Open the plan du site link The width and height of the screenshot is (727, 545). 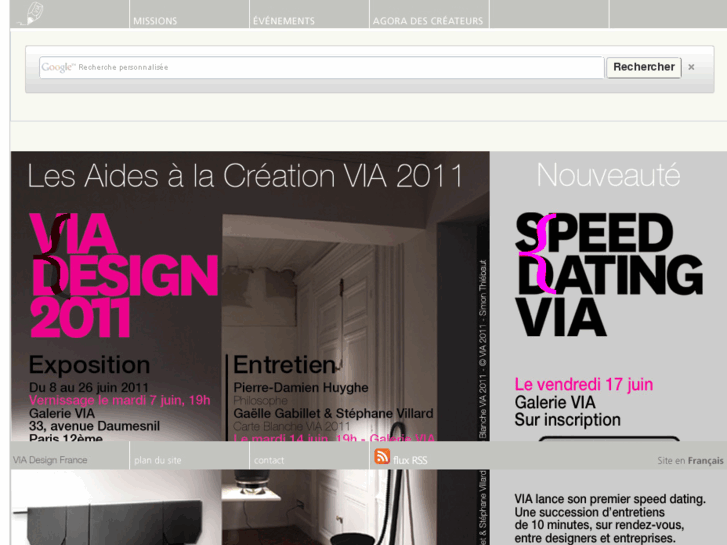coord(158,460)
